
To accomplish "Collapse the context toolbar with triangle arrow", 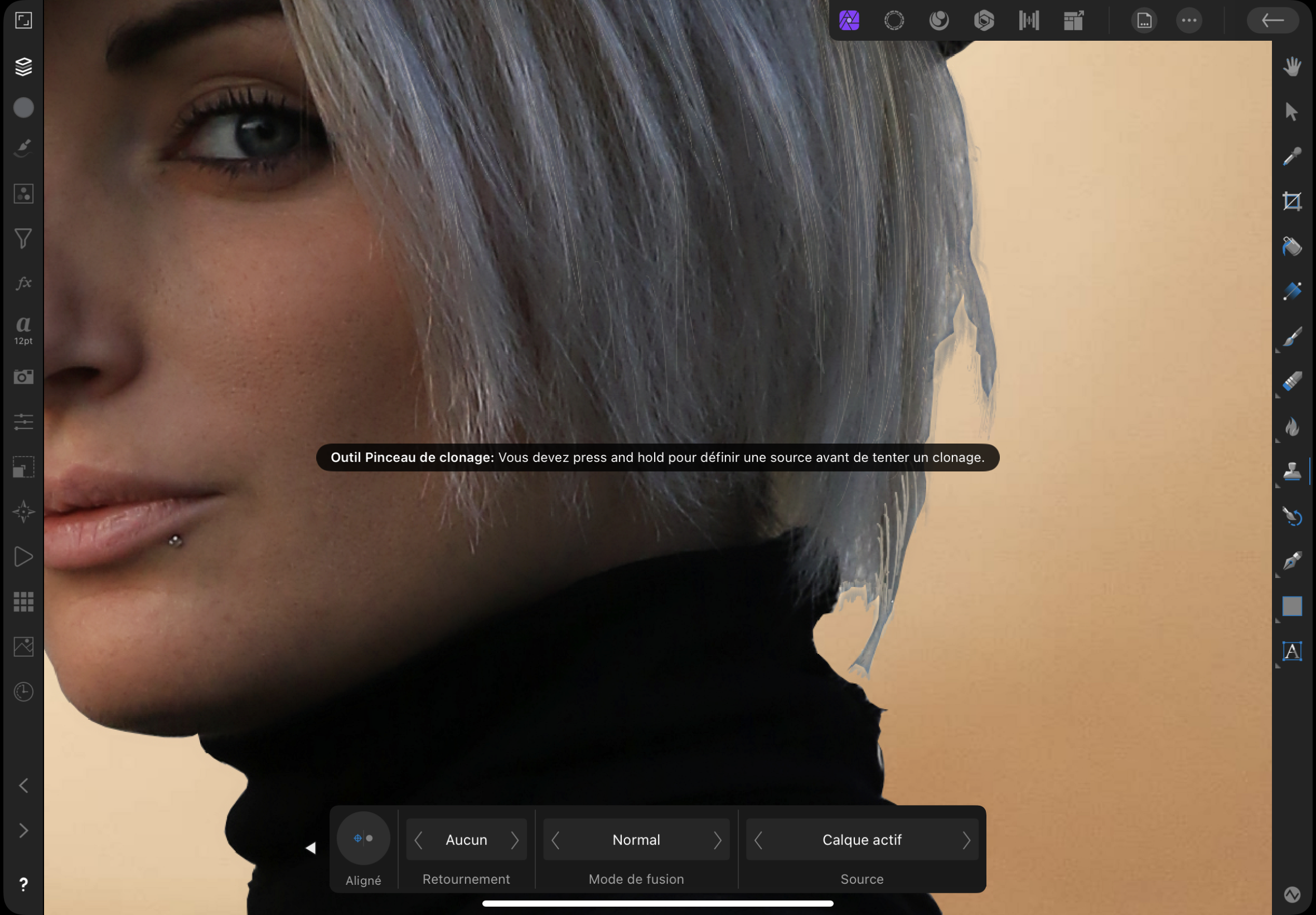I will point(311,847).
